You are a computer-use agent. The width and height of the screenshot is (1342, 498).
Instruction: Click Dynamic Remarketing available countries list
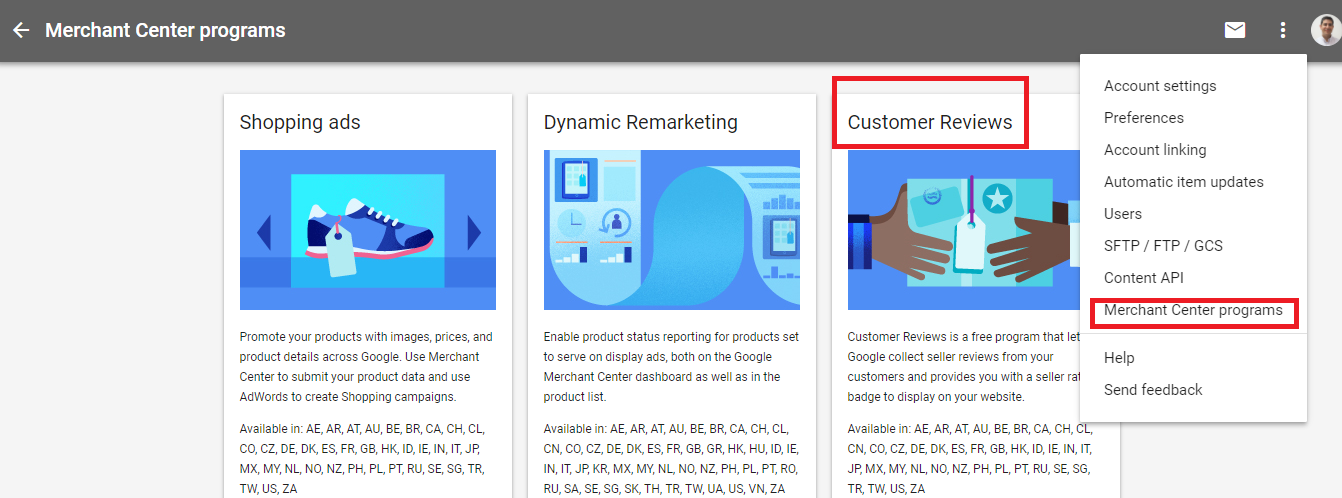671,458
